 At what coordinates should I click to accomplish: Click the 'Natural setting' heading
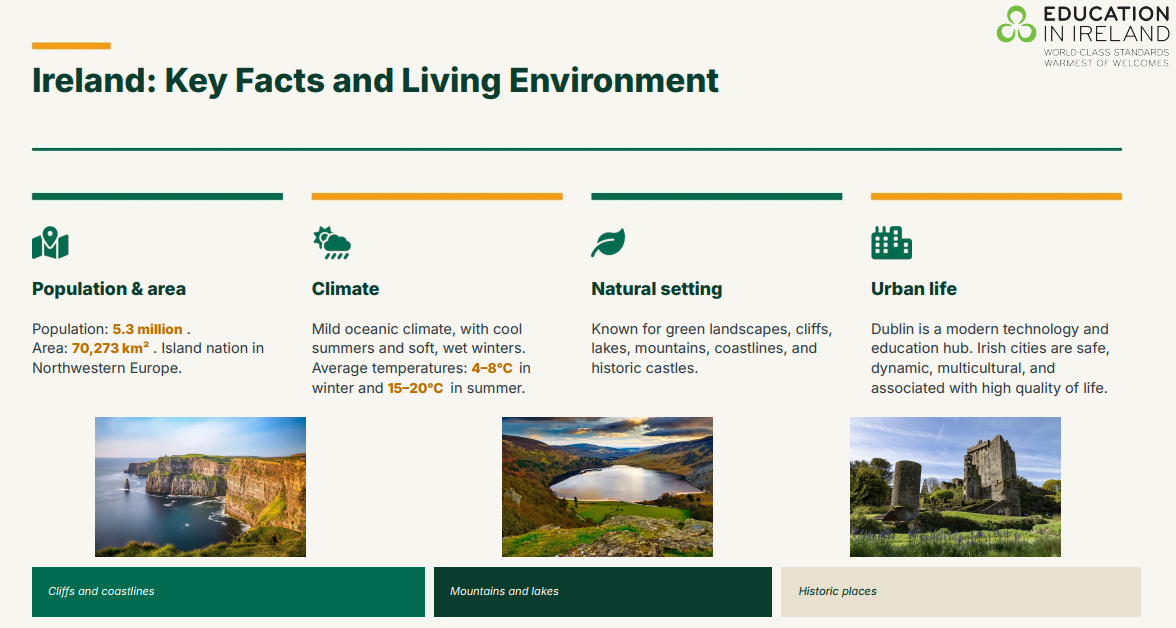click(x=657, y=289)
